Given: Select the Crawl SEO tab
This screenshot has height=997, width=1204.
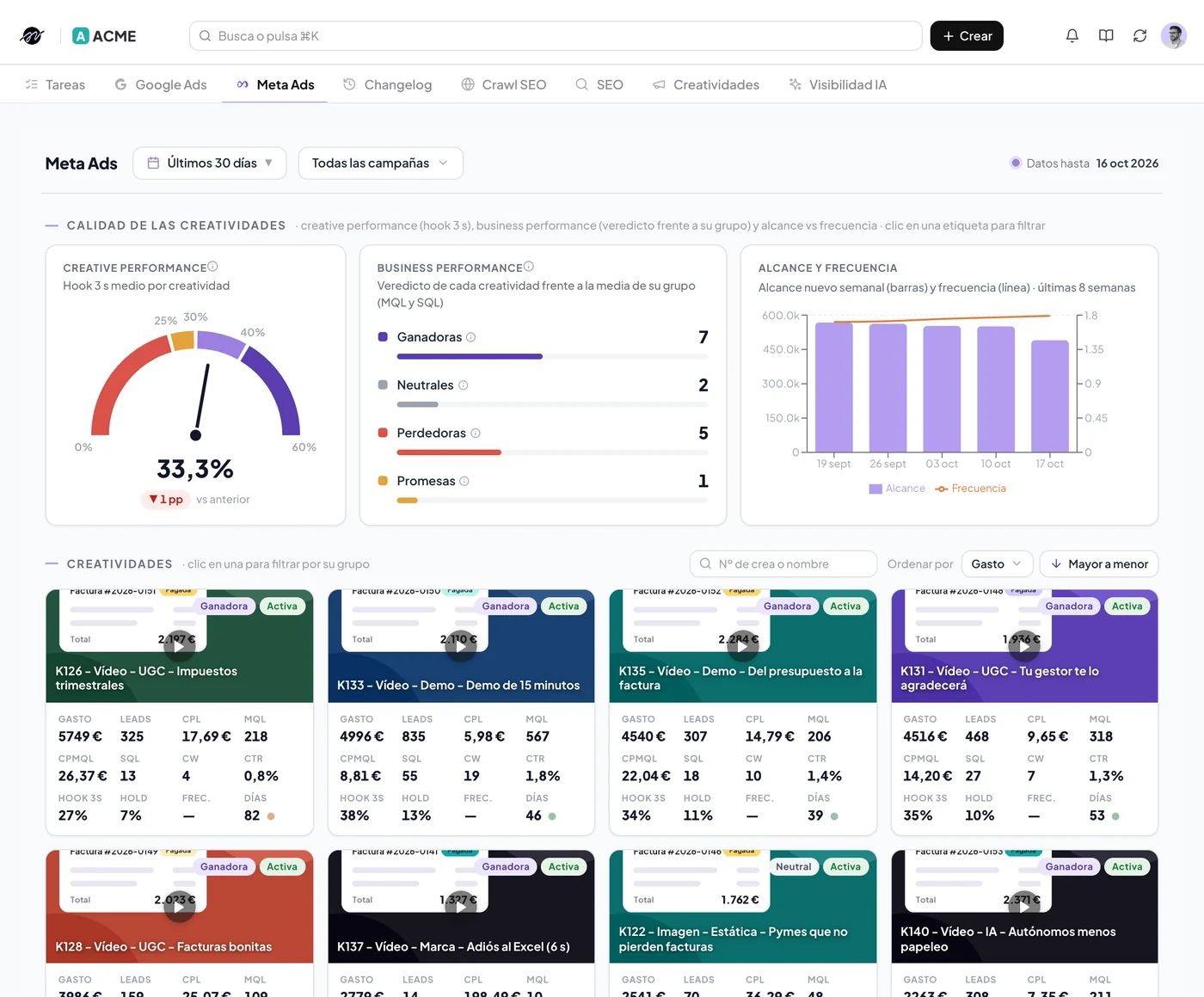Looking at the screenshot, I should pos(504,84).
